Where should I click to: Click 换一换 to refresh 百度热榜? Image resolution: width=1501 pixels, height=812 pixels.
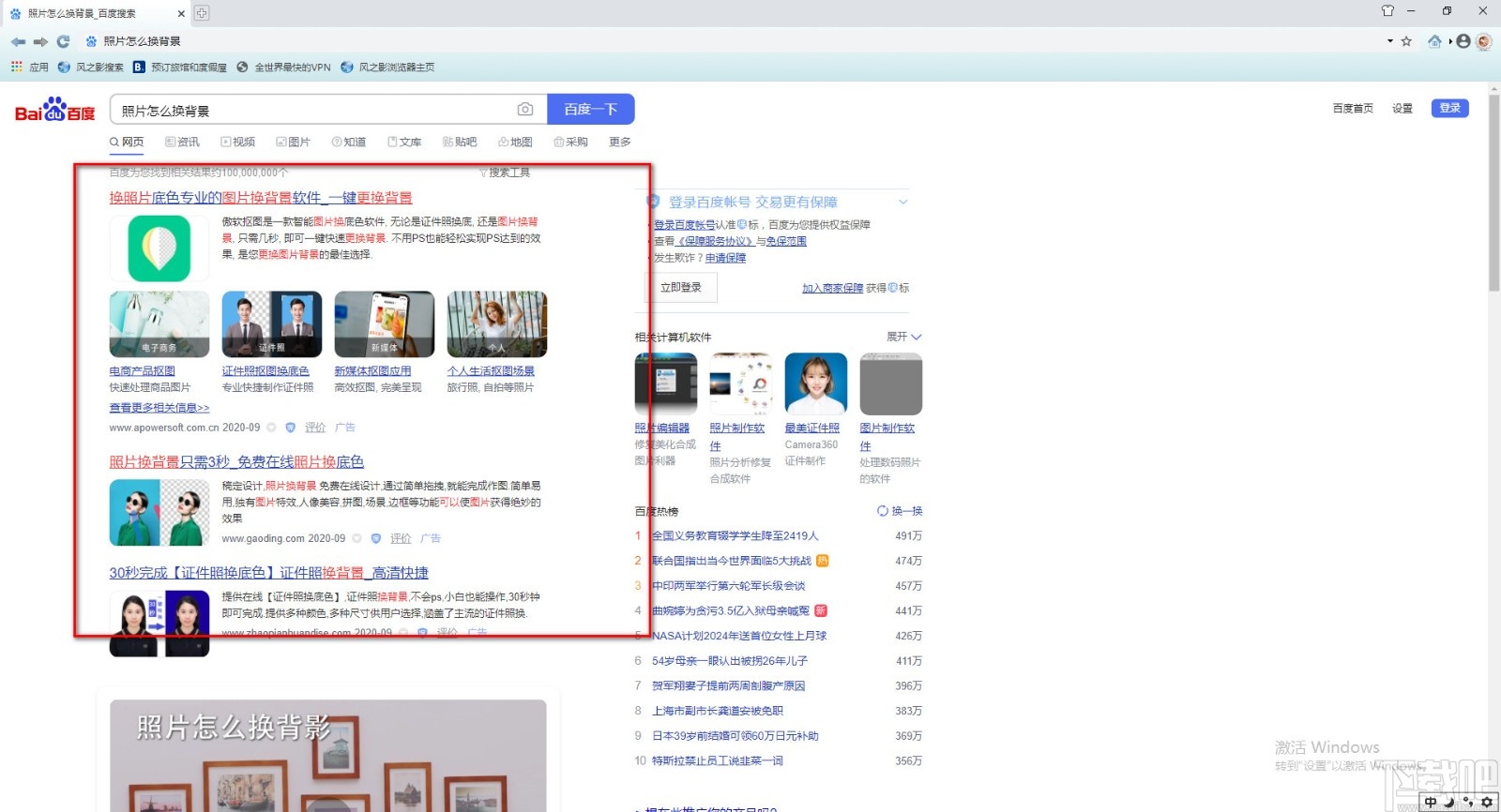point(900,511)
